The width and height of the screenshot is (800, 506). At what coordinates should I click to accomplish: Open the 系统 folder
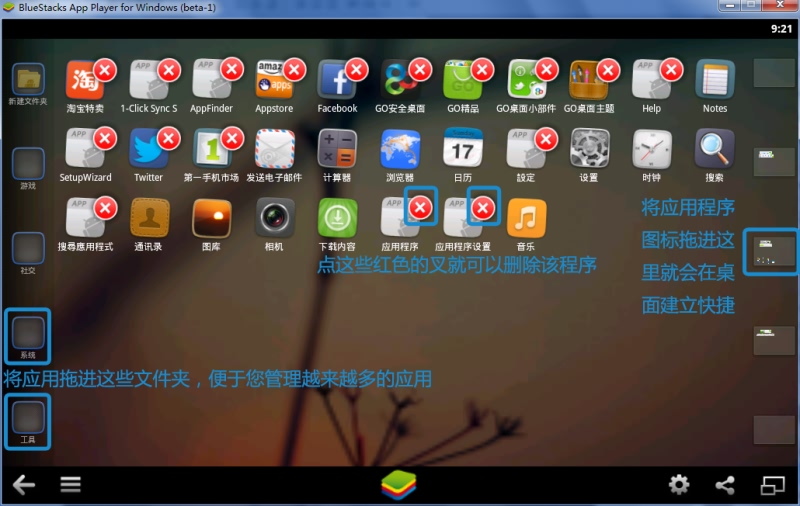(x=28, y=333)
